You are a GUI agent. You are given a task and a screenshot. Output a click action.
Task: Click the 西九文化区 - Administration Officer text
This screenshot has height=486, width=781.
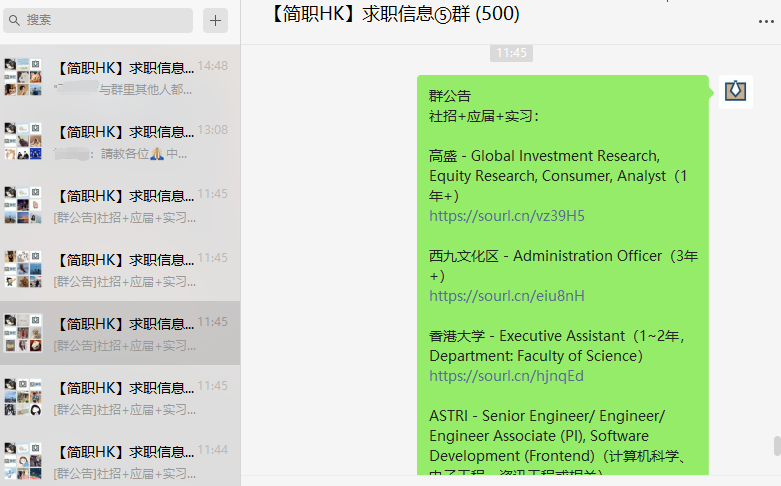pyautogui.click(x=545, y=256)
